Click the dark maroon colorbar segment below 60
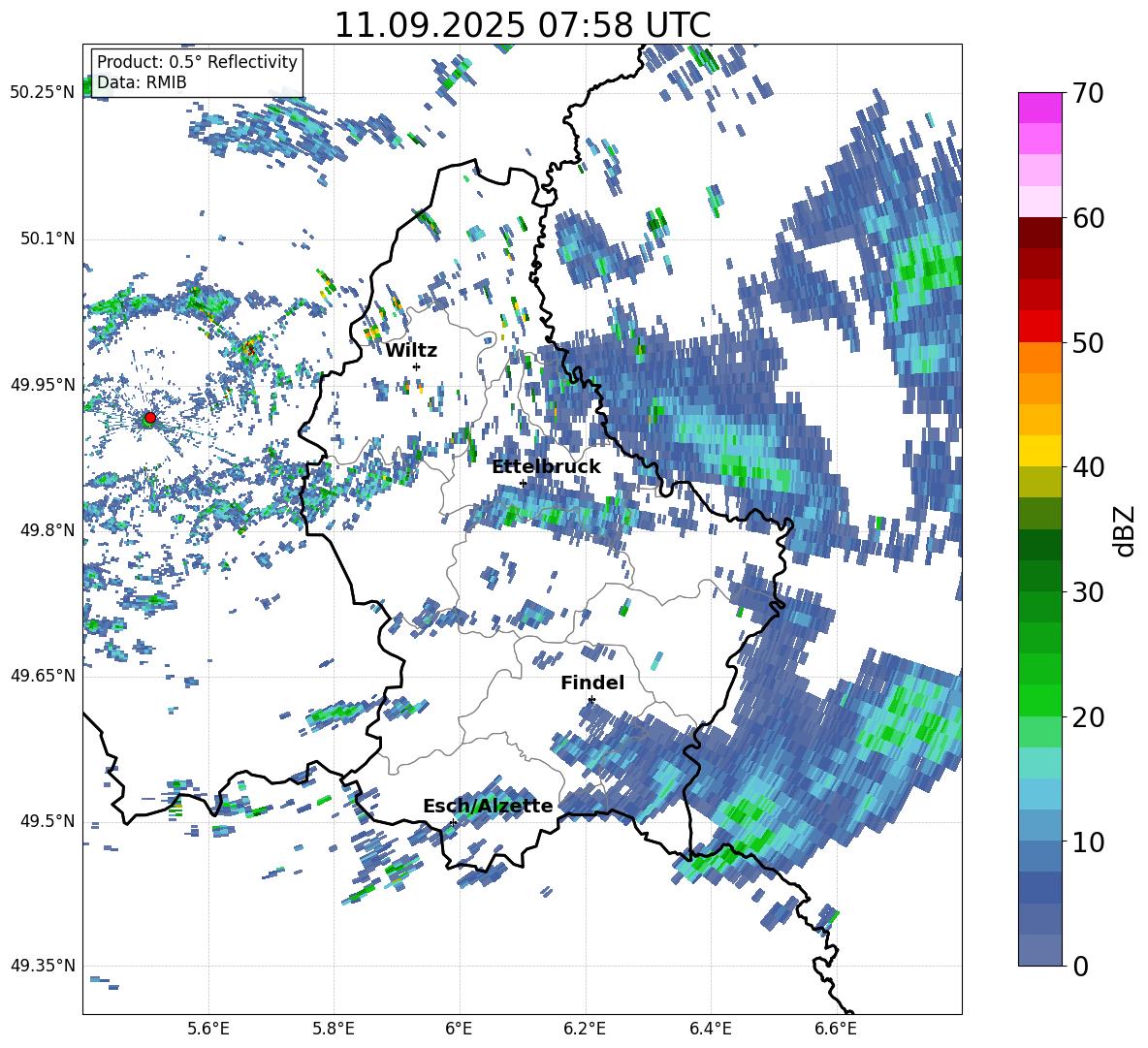The image size is (1148, 1048). click(1039, 234)
